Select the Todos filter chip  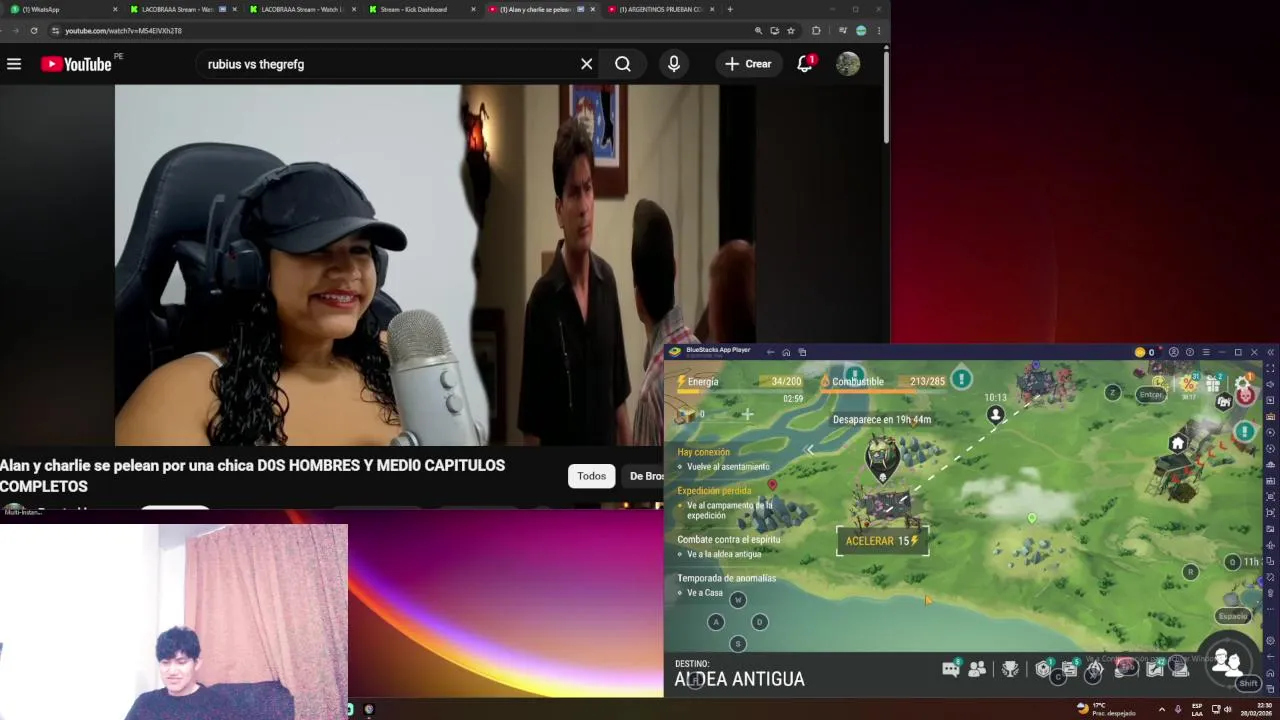point(591,476)
